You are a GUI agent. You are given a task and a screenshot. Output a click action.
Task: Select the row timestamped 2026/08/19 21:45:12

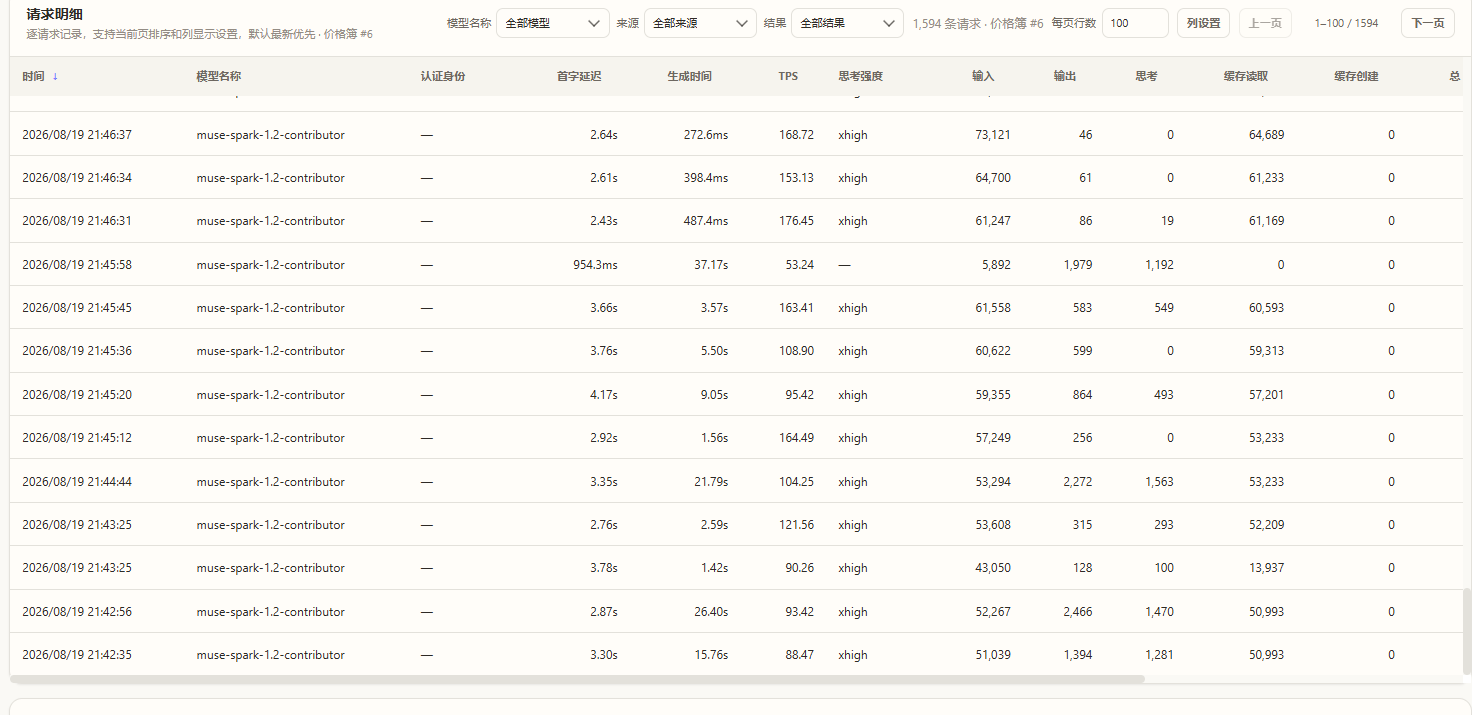tap(736, 438)
